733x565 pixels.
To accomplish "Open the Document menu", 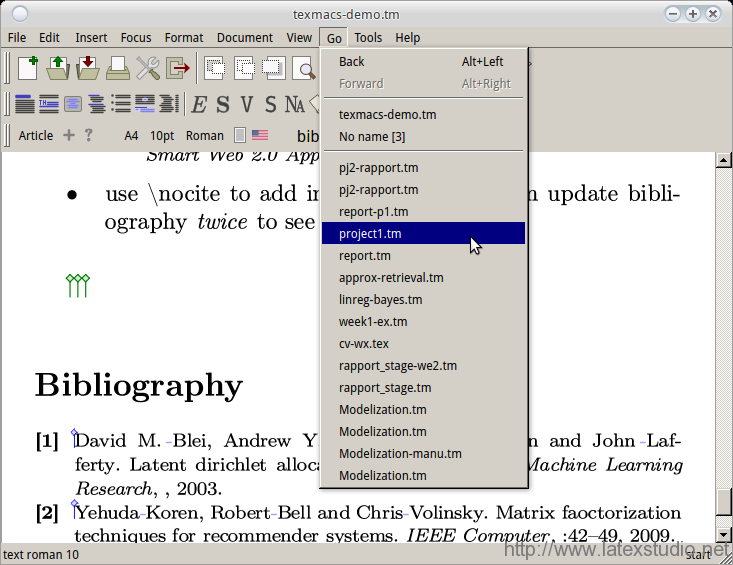I will coord(244,37).
